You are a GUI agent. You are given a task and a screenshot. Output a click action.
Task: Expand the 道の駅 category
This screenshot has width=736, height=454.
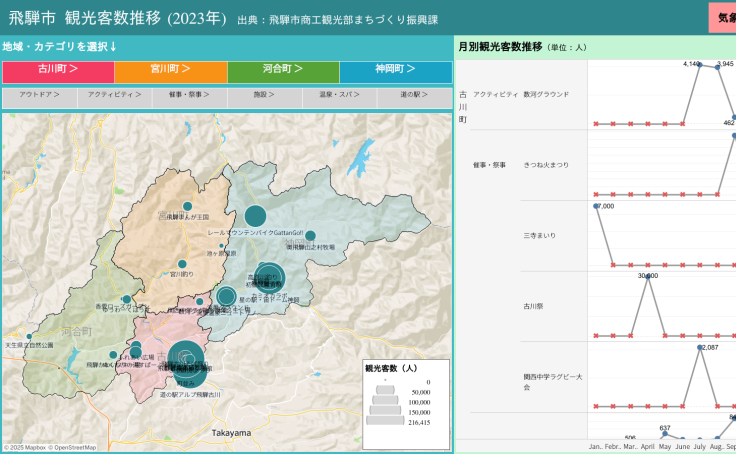(414, 97)
